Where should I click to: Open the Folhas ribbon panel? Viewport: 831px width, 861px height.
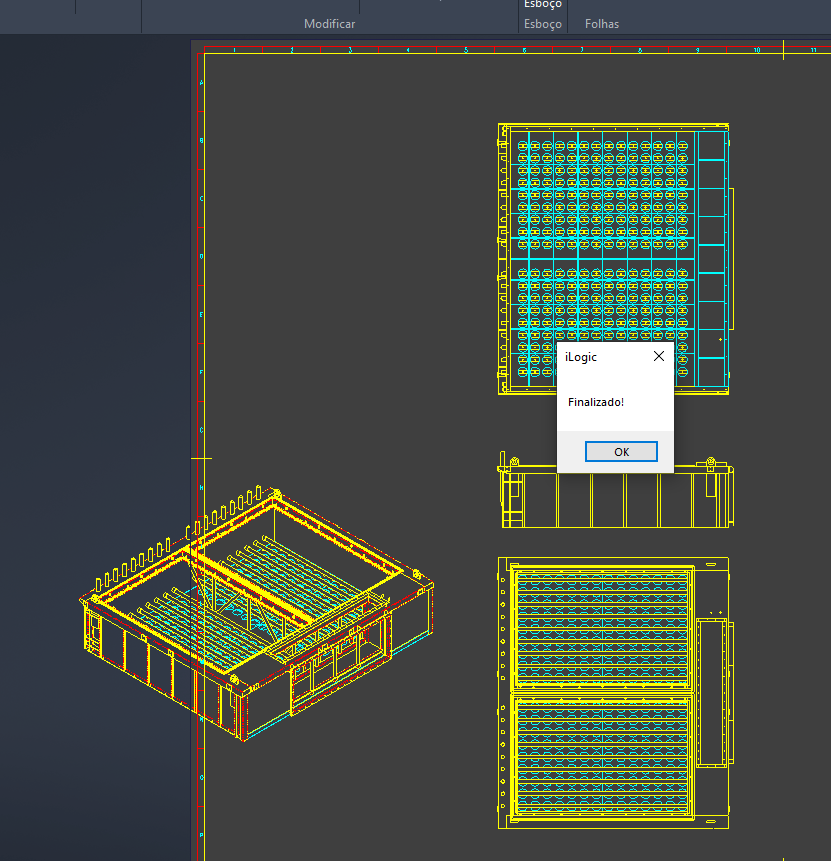[602, 24]
